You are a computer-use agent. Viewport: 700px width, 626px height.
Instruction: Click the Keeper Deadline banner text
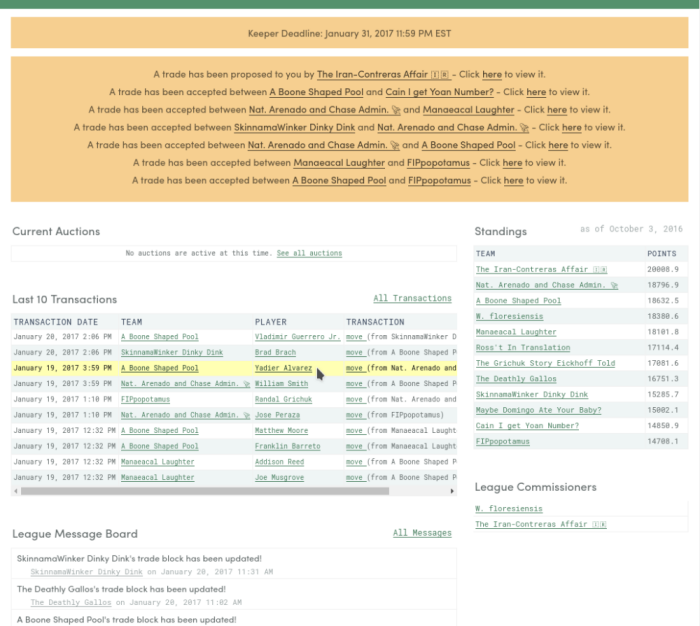coord(349,33)
